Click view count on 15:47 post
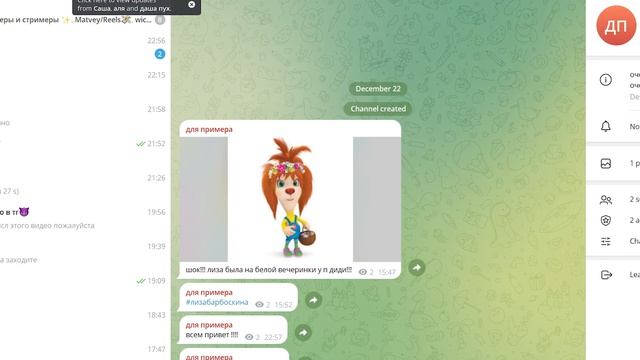Screen dimensions: 640x360 [x=366, y=272]
